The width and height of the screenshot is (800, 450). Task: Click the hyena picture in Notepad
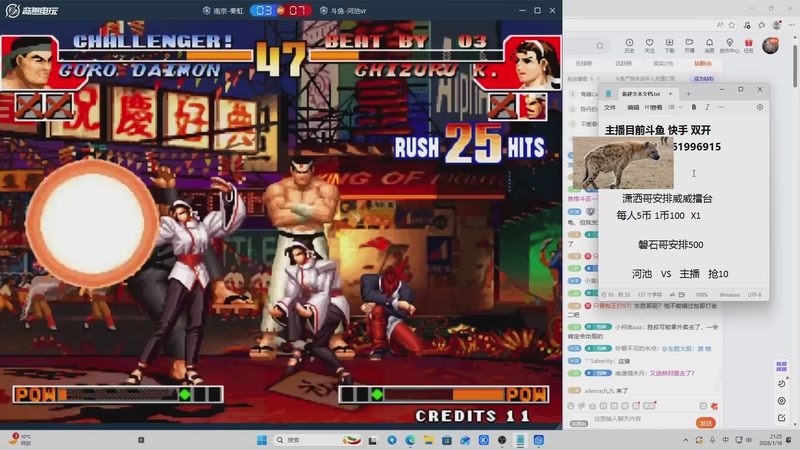click(x=623, y=163)
